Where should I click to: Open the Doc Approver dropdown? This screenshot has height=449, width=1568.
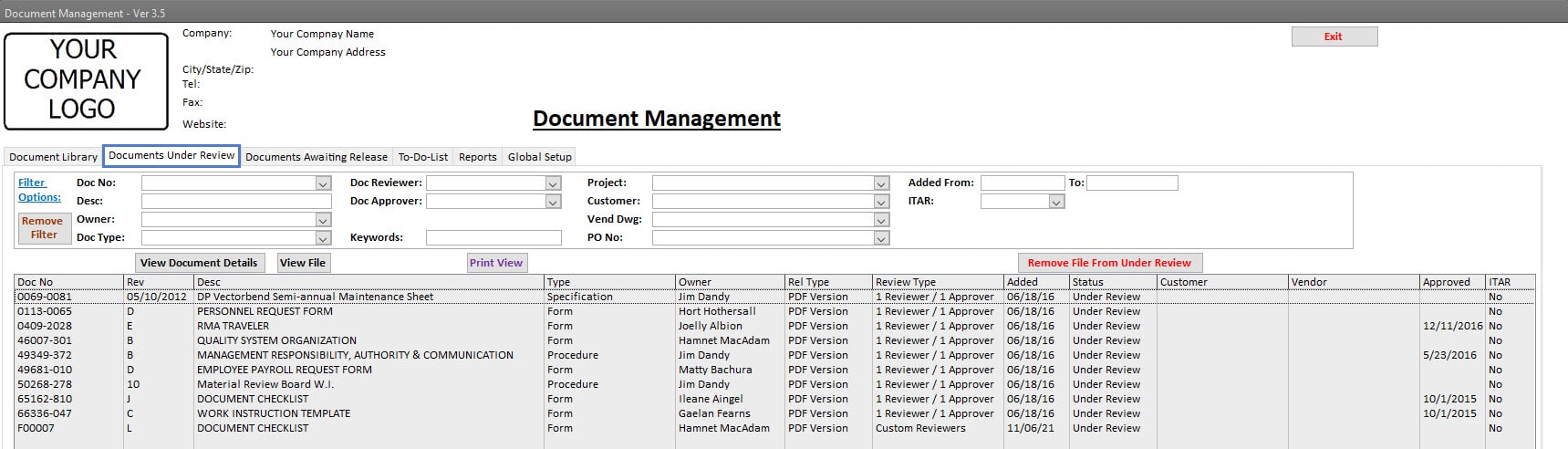click(x=553, y=202)
